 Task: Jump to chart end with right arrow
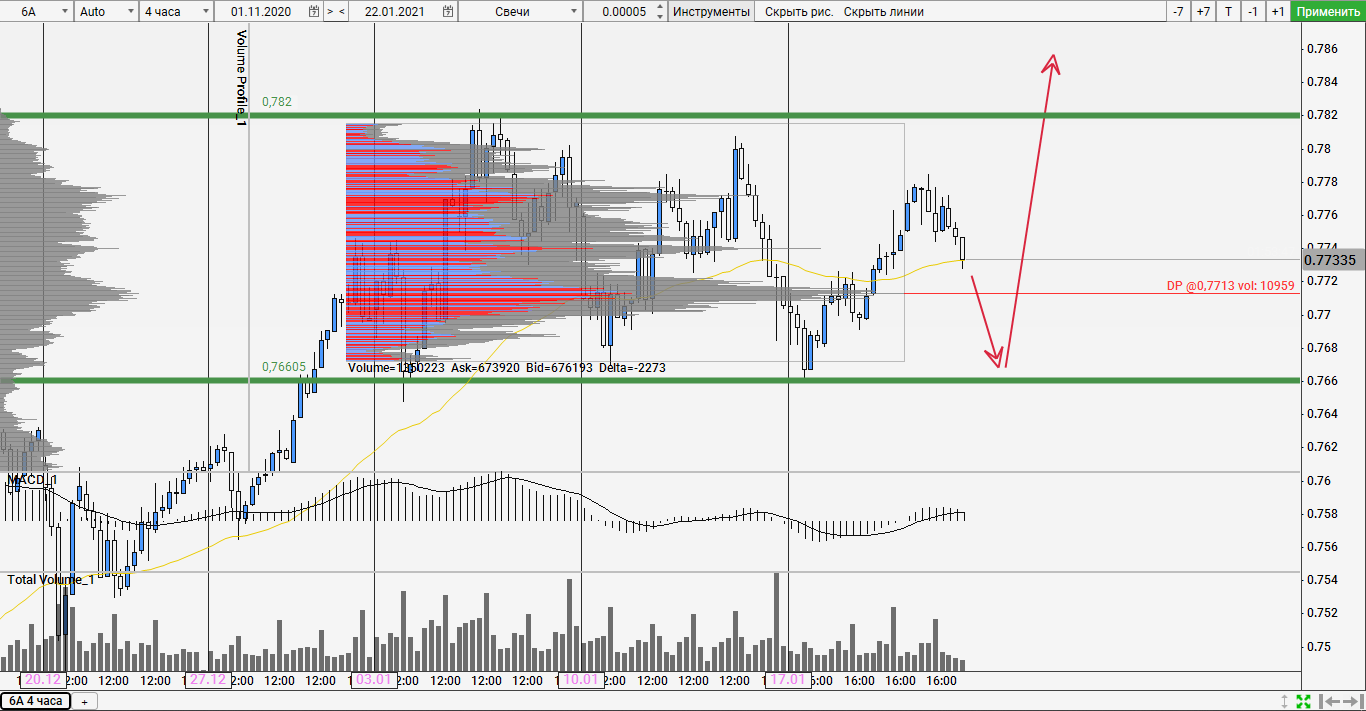pyautogui.click(x=1349, y=701)
